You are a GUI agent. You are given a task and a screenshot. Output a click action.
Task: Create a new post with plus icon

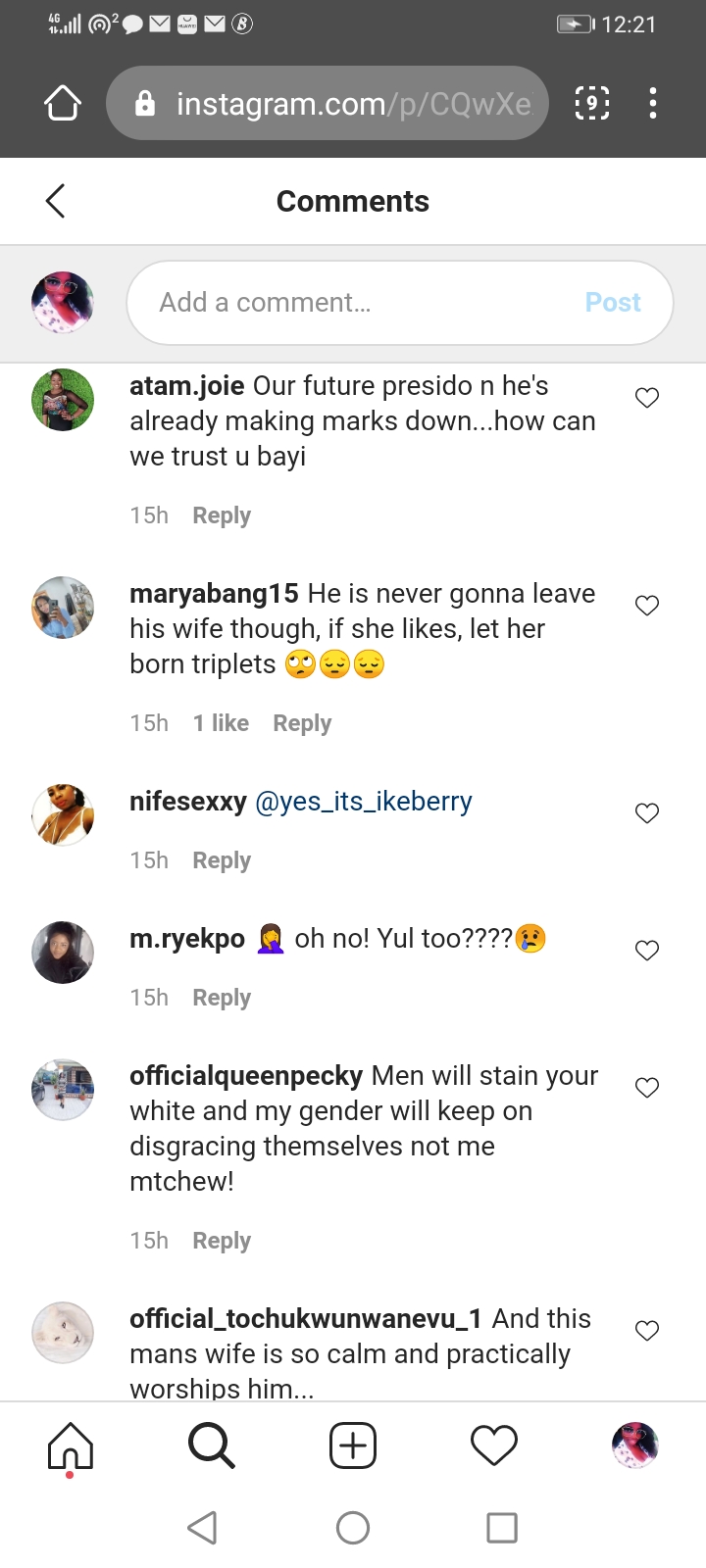pyautogui.click(x=353, y=1446)
